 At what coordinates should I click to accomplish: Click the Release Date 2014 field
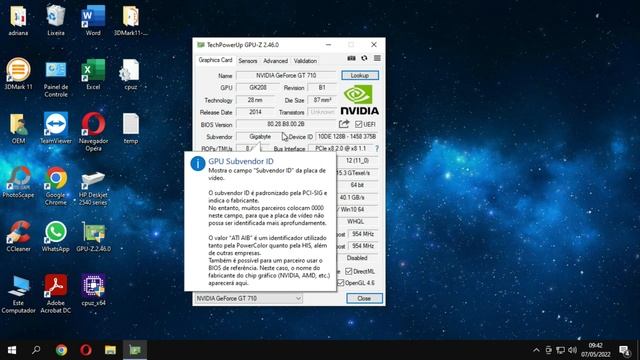click(256, 112)
